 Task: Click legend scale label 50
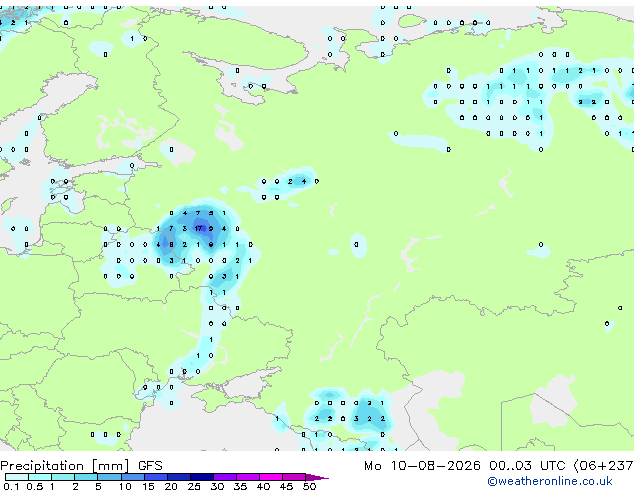coord(310,486)
